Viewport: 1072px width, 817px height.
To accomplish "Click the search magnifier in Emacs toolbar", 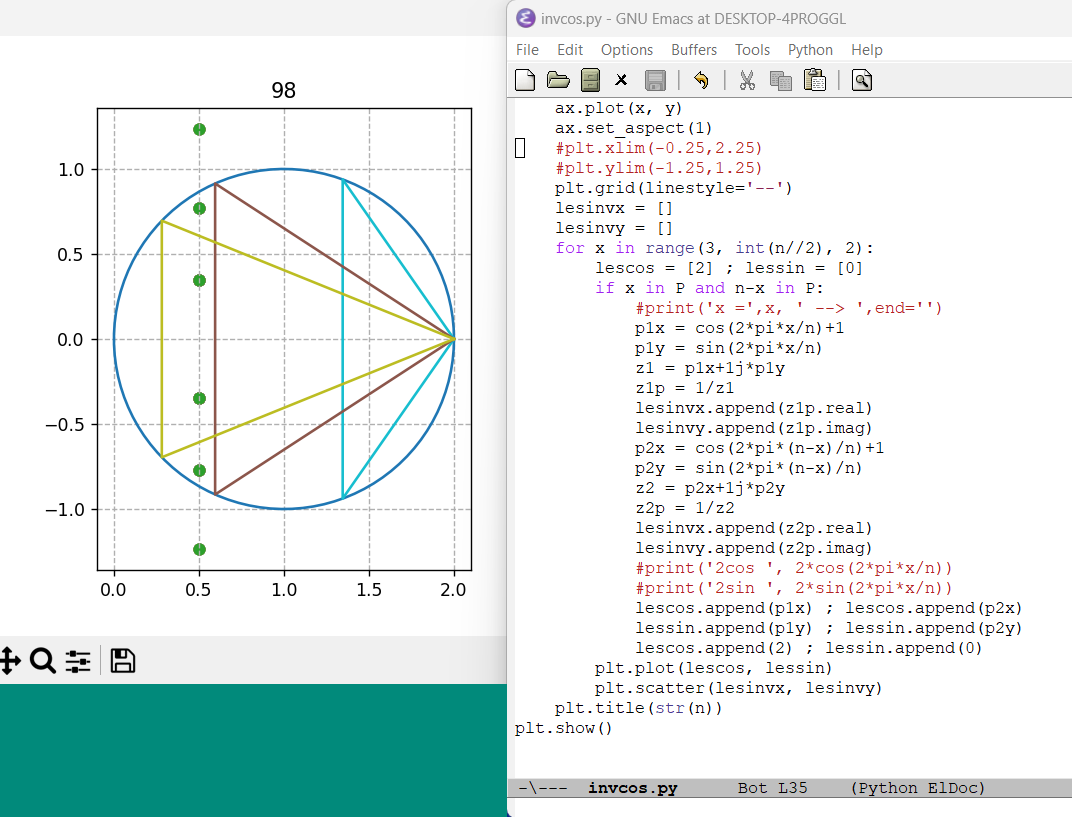I will click(862, 80).
